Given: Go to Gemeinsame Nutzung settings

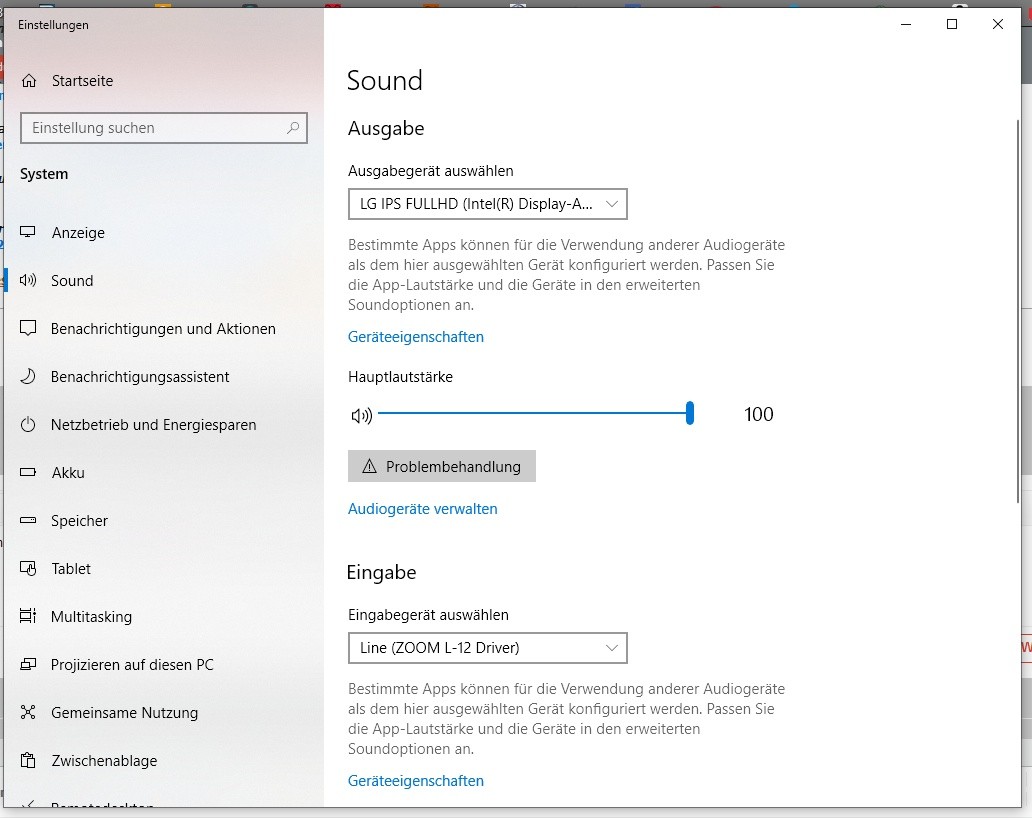Looking at the screenshot, I should click(x=124, y=713).
